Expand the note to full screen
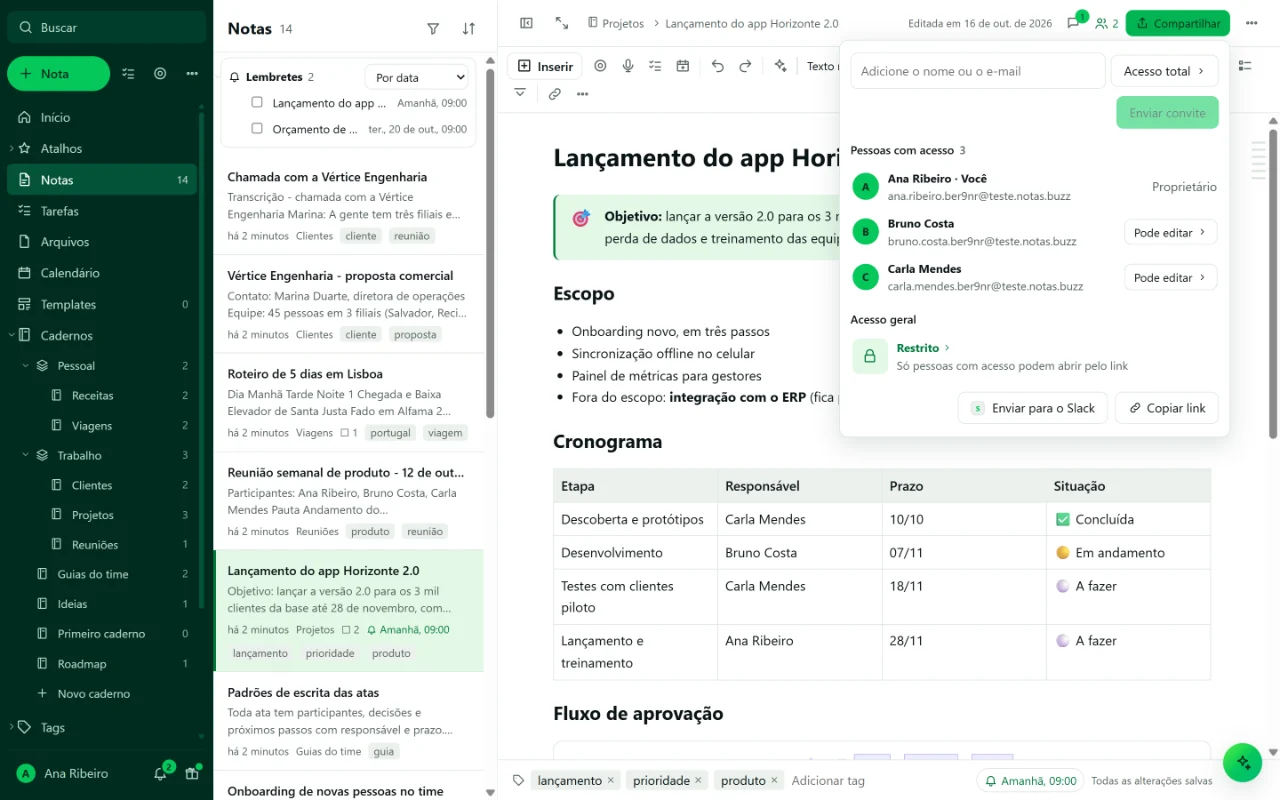Screen dimensions: 1280x800 pos(562,23)
